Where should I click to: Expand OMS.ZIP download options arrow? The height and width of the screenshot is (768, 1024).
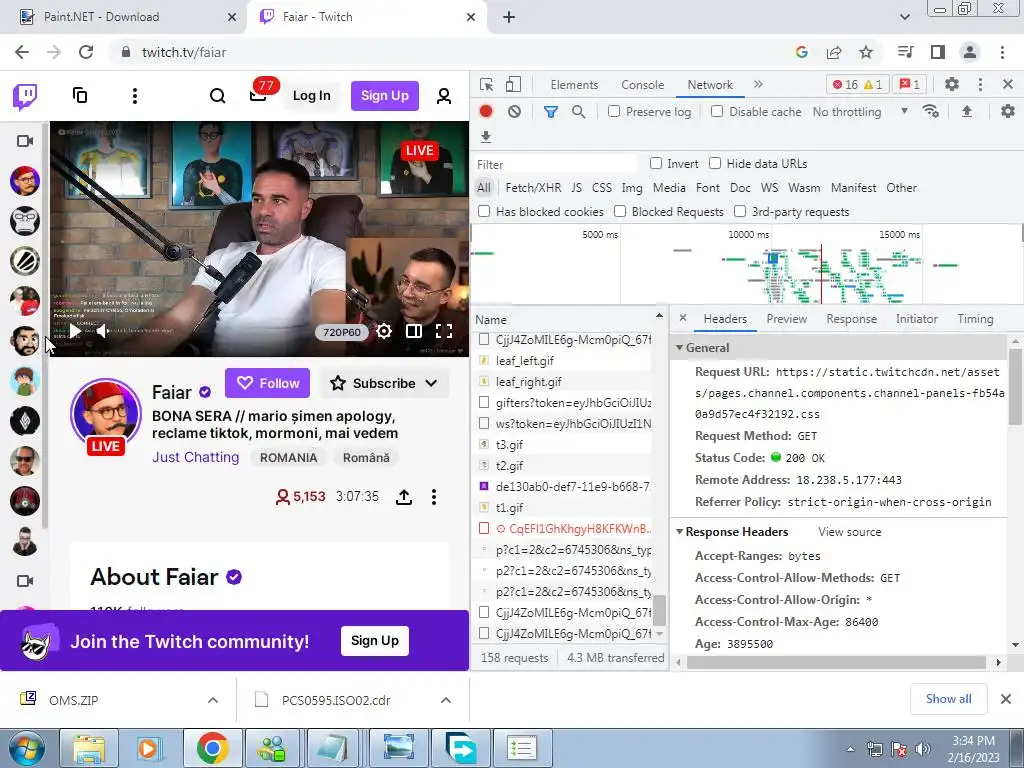pyautogui.click(x=213, y=700)
